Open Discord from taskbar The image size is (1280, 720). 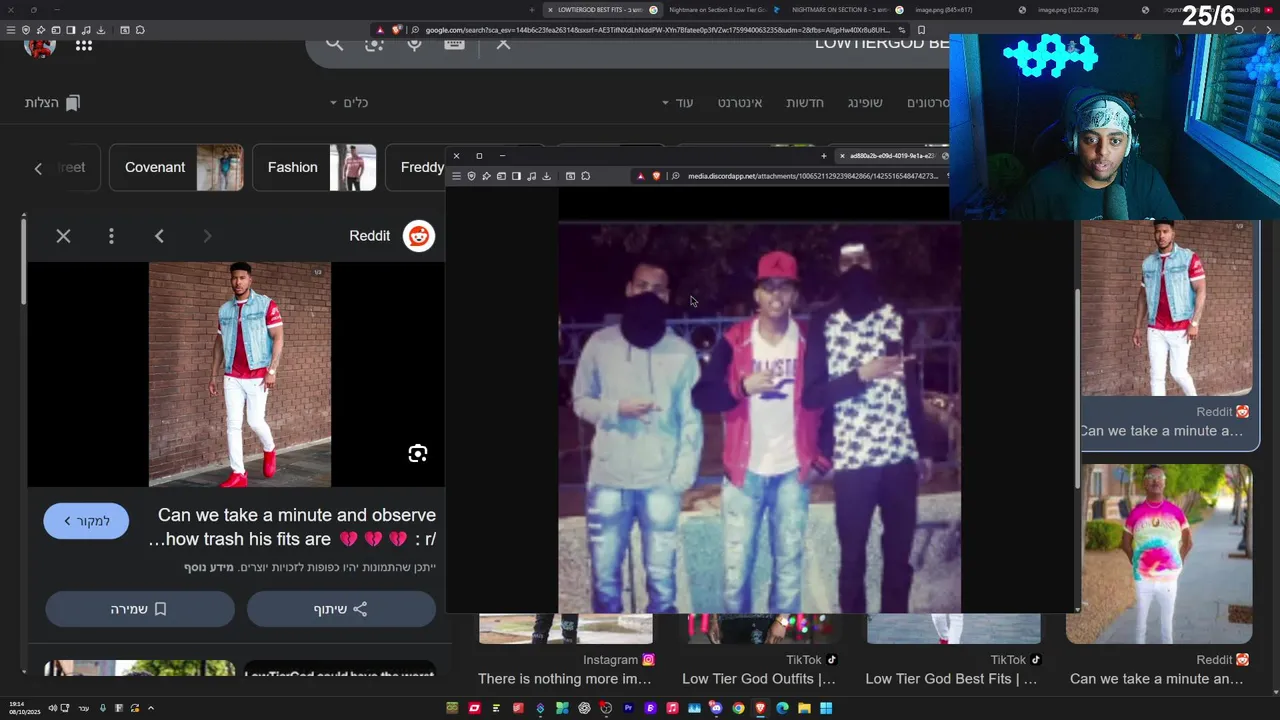point(716,708)
